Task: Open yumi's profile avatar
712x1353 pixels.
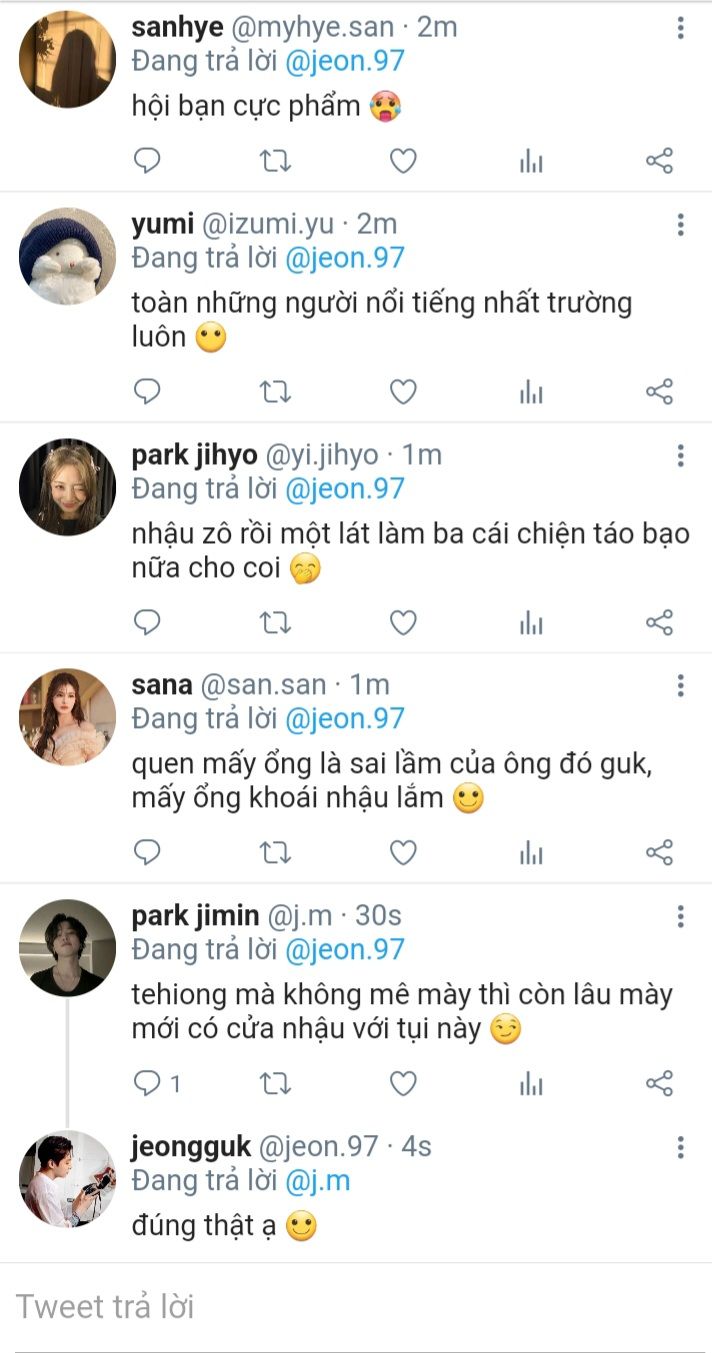Action: (68, 256)
